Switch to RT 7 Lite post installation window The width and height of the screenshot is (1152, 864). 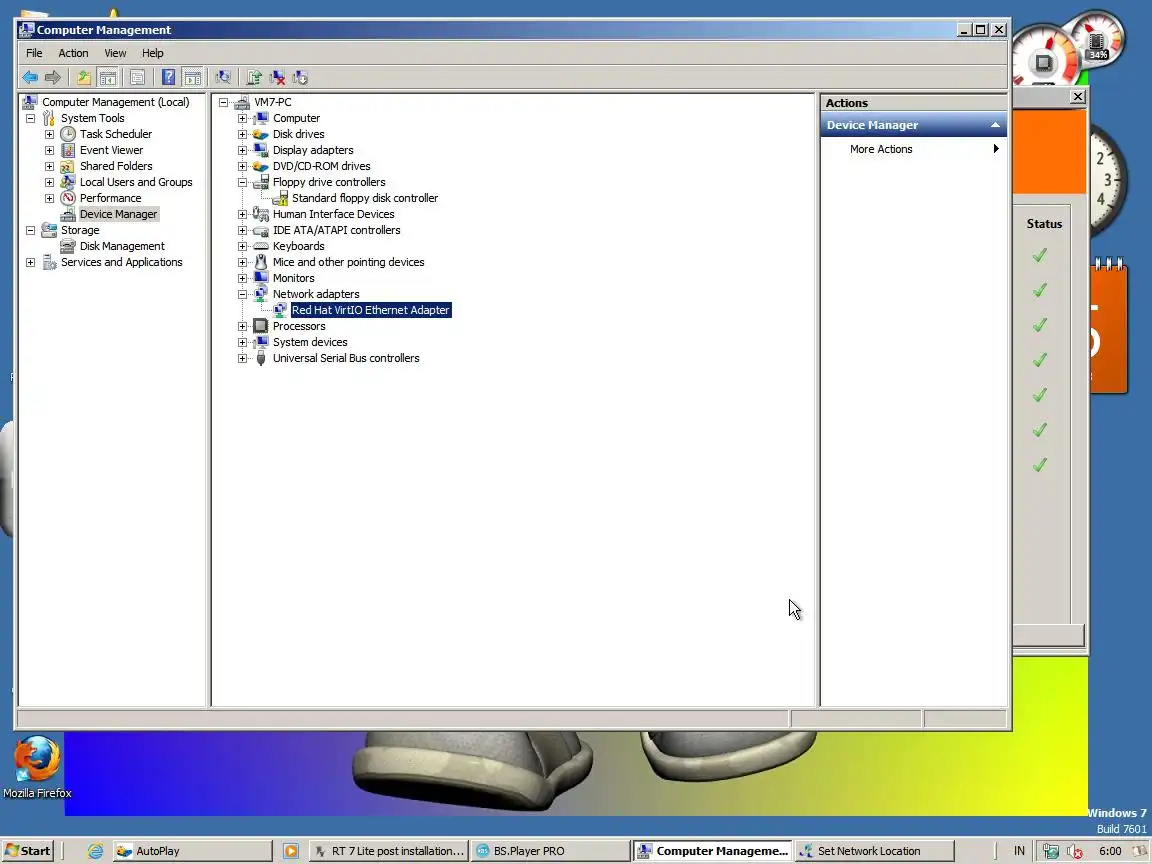point(389,851)
